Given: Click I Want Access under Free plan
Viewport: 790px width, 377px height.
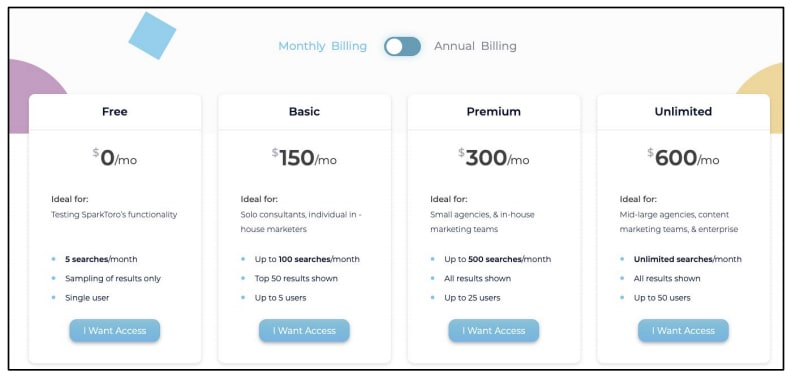Looking at the screenshot, I should (115, 331).
